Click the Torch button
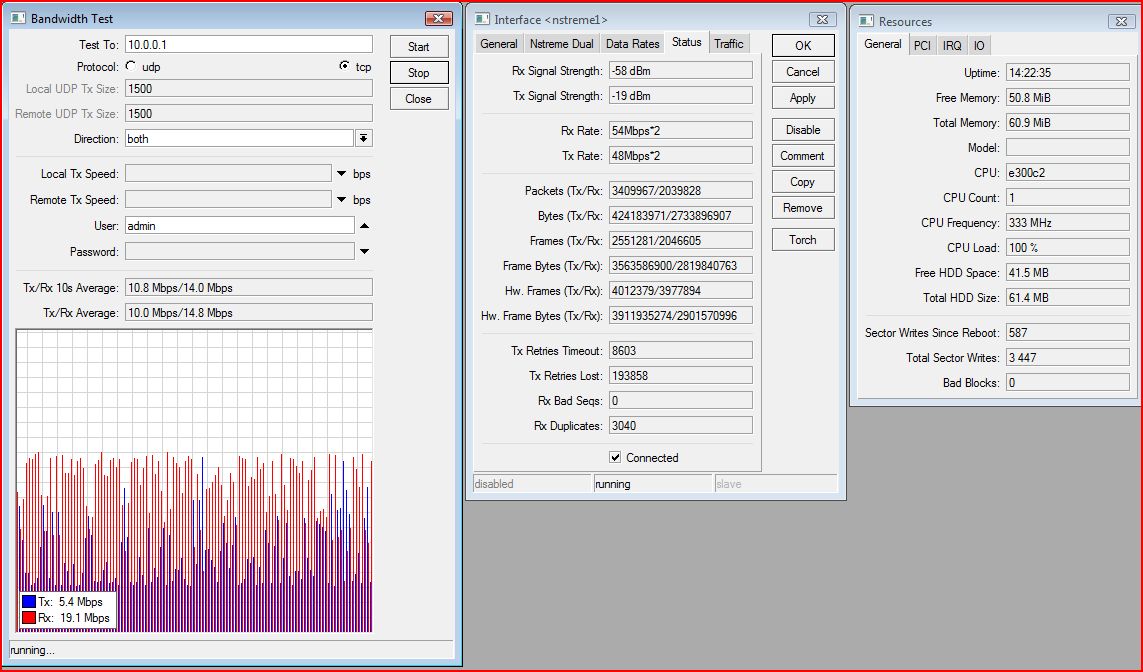Viewport: 1143px width, 672px height. (x=802, y=240)
